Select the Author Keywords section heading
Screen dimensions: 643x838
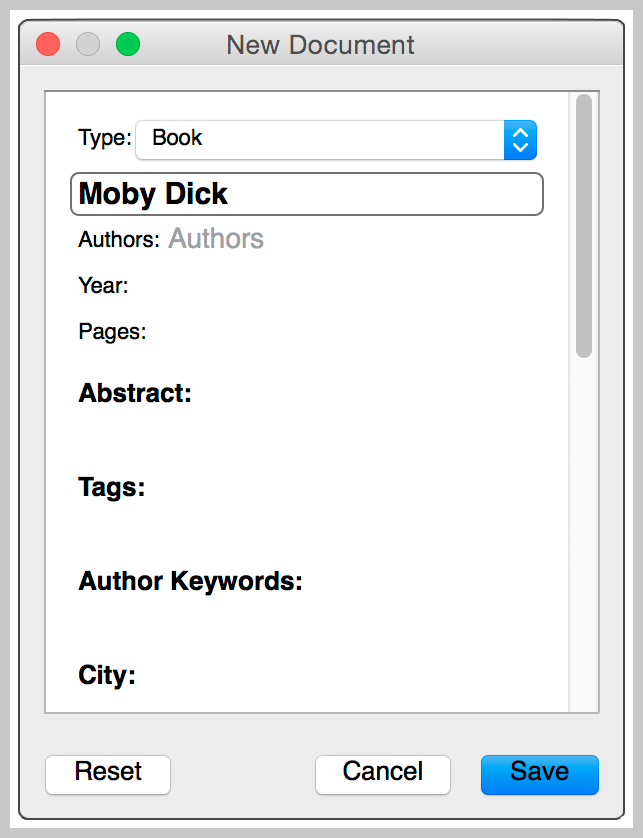point(190,581)
